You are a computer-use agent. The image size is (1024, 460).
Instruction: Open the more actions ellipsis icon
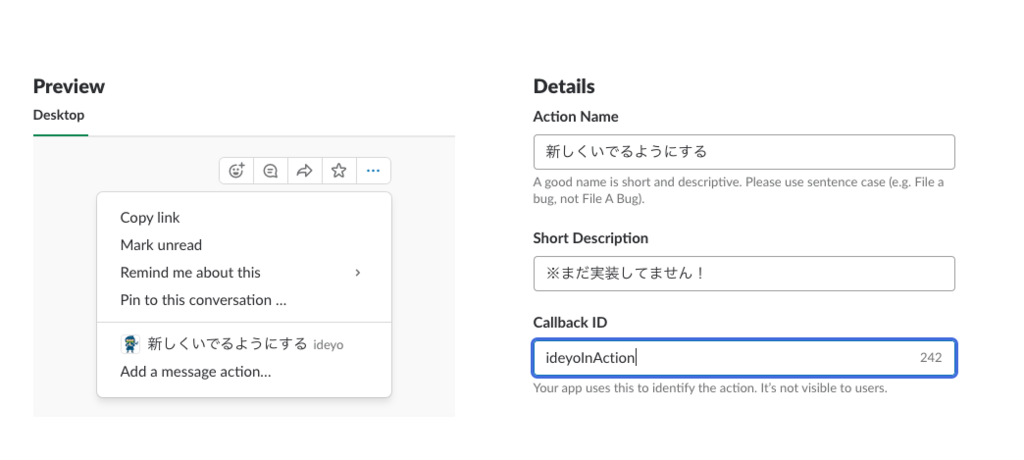[x=373, y=171]
